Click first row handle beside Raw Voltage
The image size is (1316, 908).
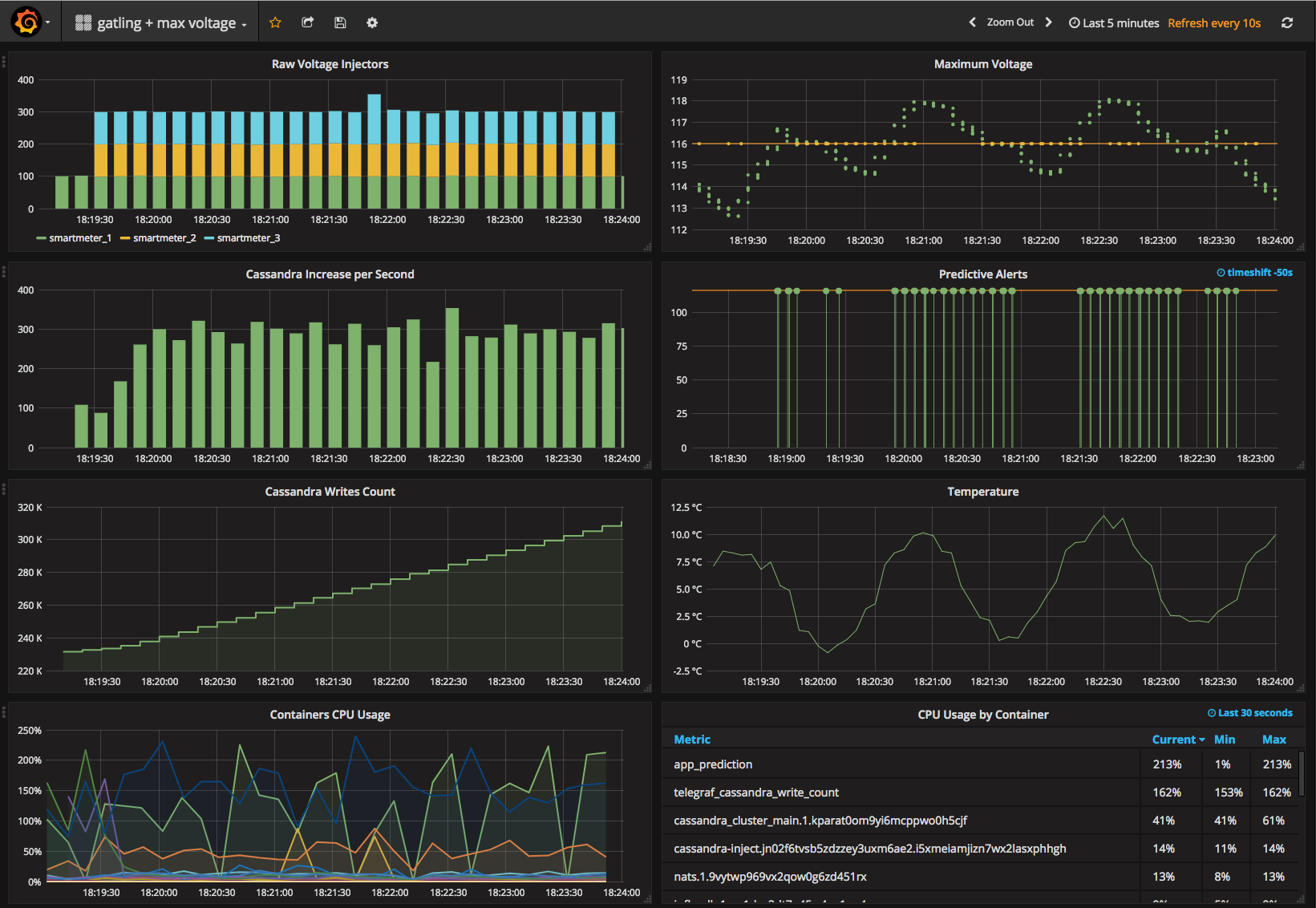4,61
